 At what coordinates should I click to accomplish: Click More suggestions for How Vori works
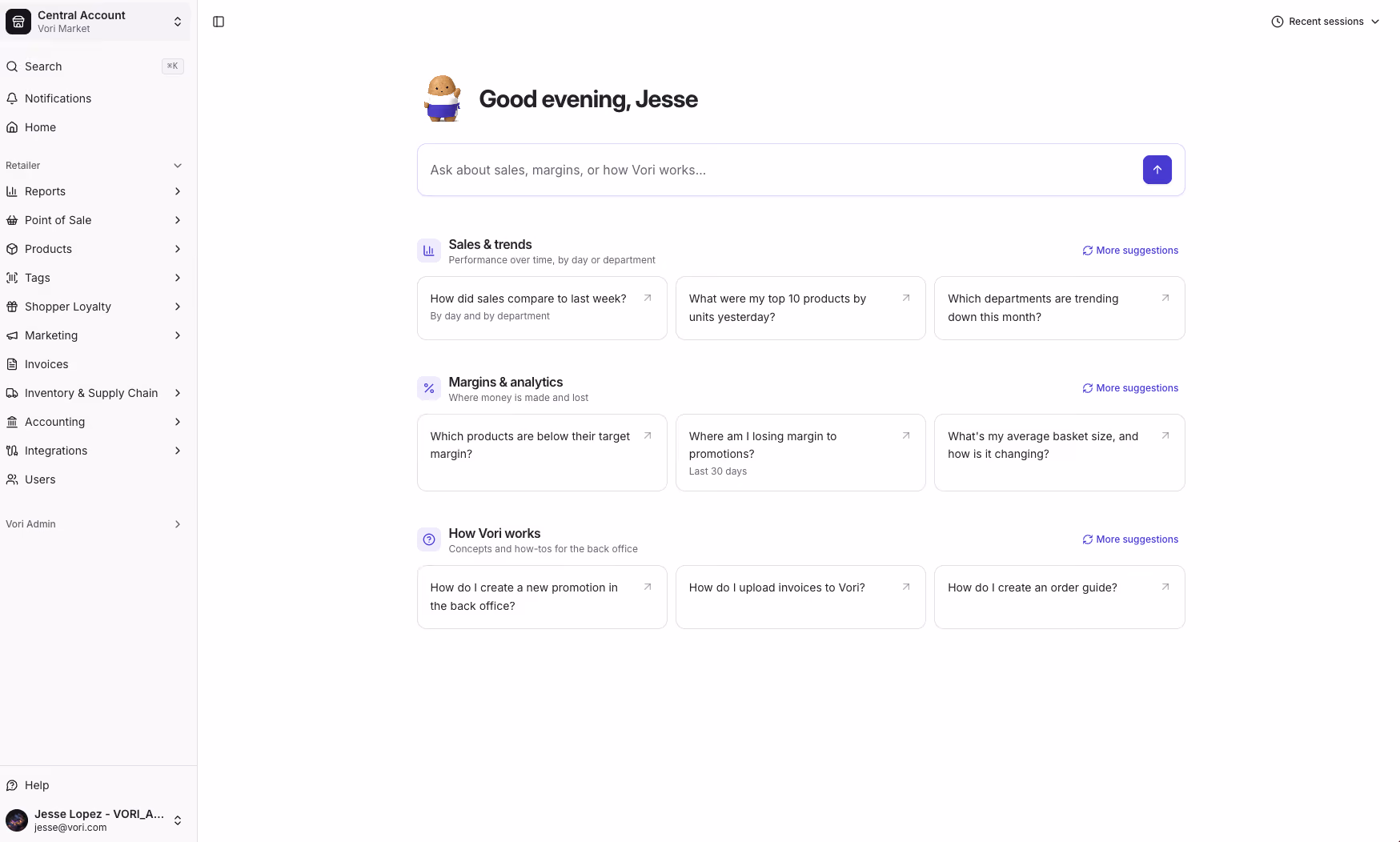click(x=1130, y=539)
